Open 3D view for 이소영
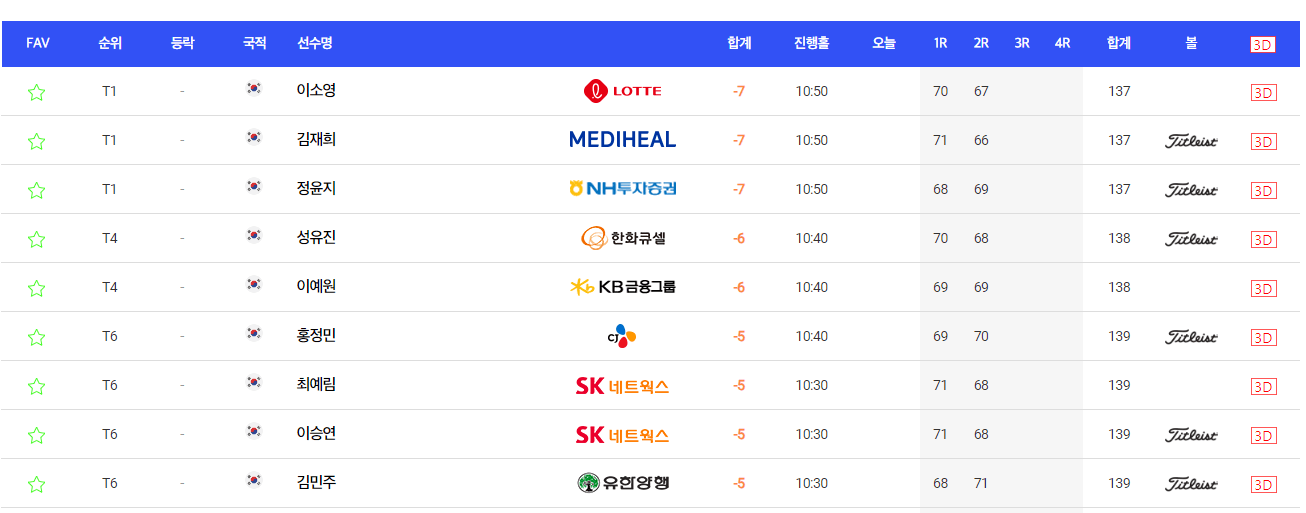Screen dimensions: 1306x513 (1264, 93)
